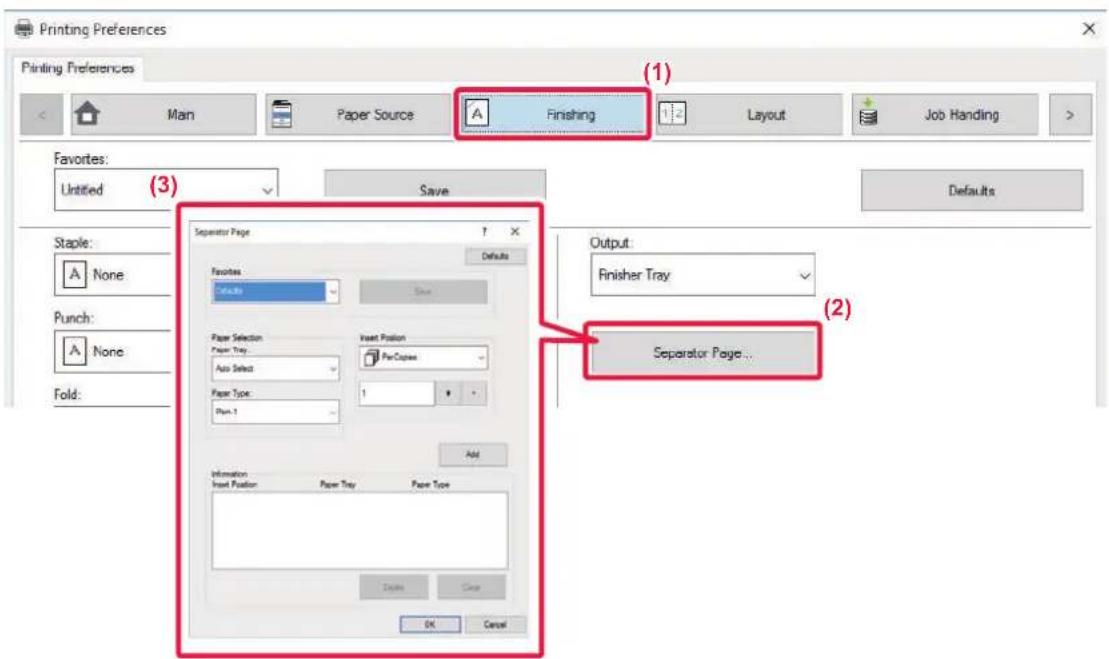This screenshot has height=659, width=1109.
Task: Click OK in the Separator Page dialog
Action: (430, 624)
